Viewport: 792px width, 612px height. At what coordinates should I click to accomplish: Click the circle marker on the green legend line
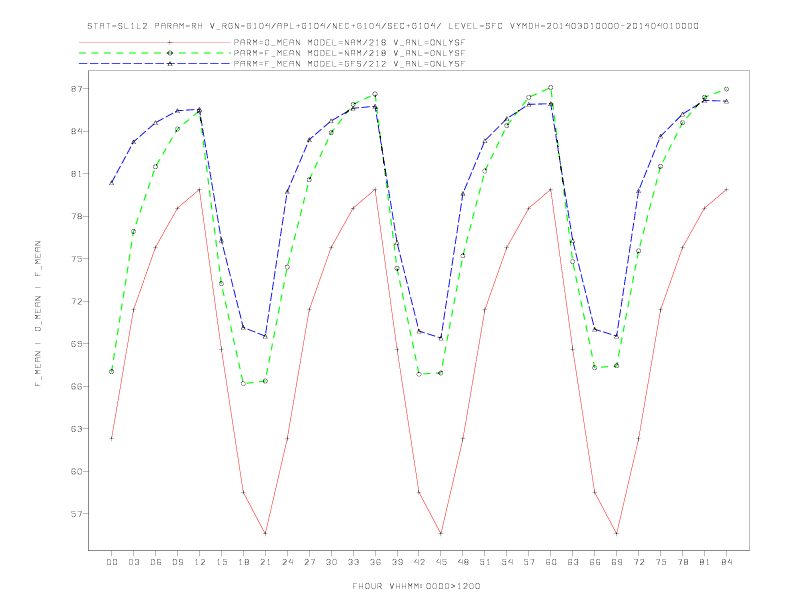tap(170, 53)
